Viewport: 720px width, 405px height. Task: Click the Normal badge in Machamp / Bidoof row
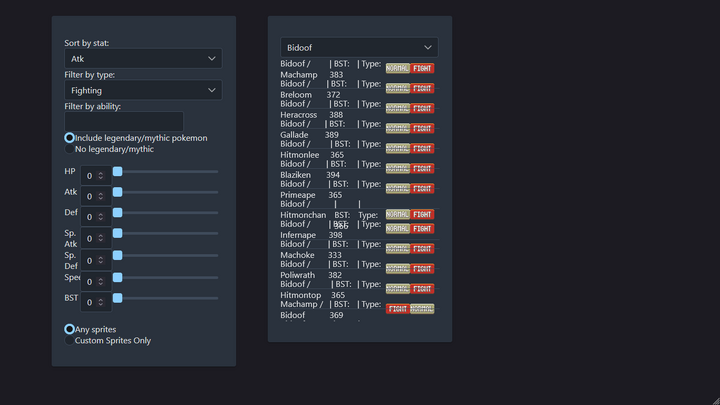coord(422,309)
